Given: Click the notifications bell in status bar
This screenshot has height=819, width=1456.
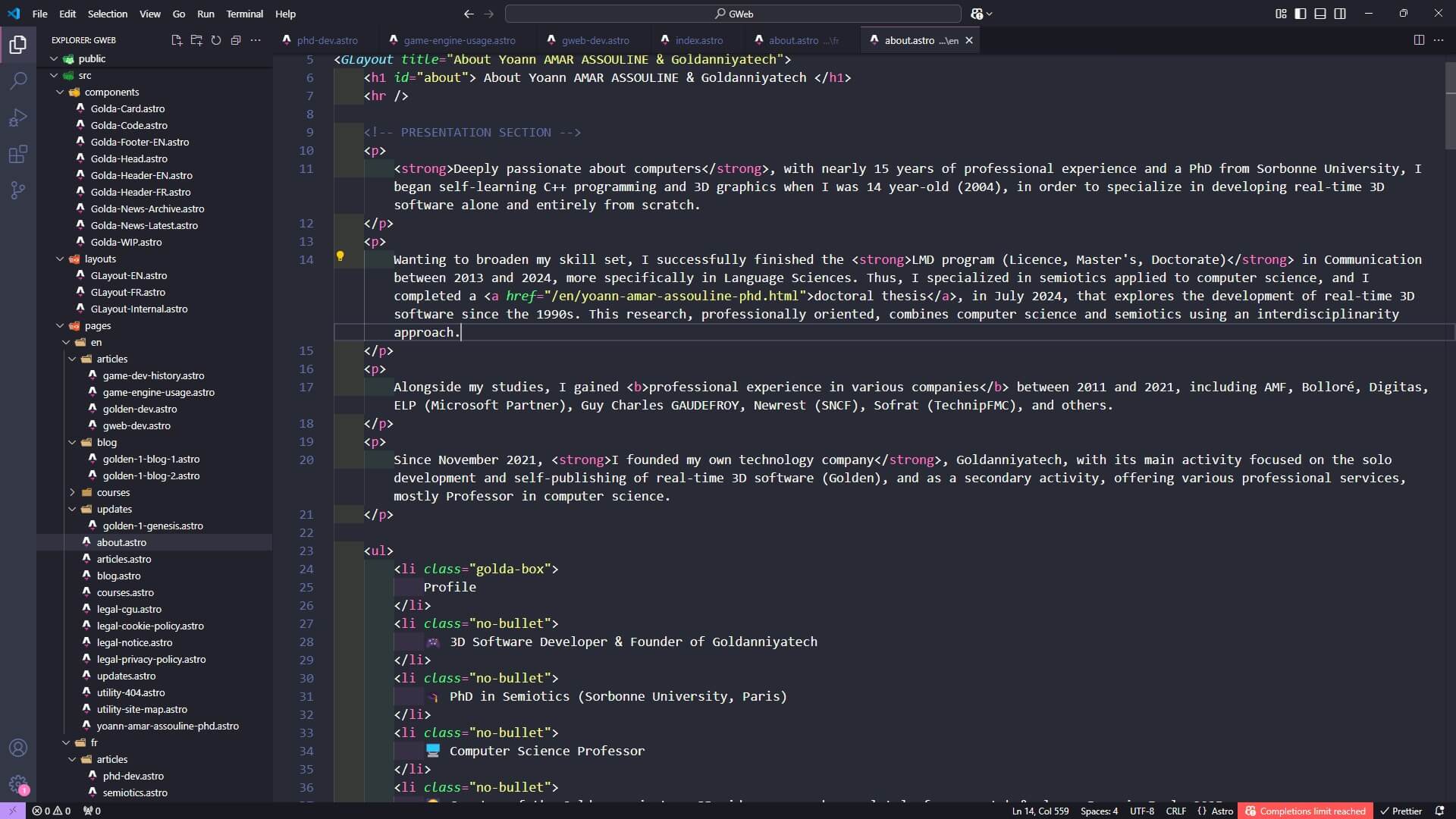Looking at the screenshot, I should [1439, 811].
